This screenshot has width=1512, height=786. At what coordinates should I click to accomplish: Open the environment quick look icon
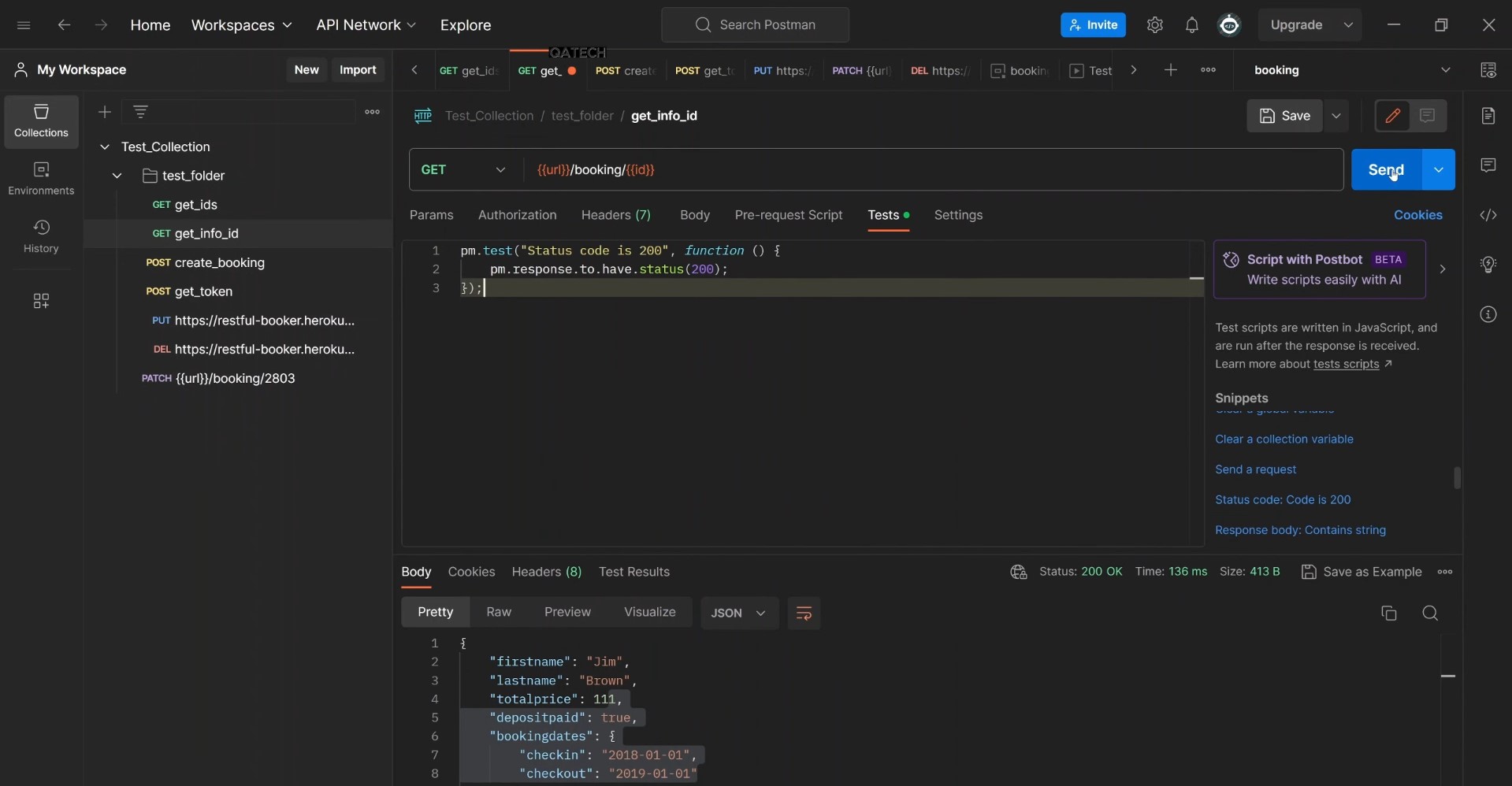(x=1488, y=70)
